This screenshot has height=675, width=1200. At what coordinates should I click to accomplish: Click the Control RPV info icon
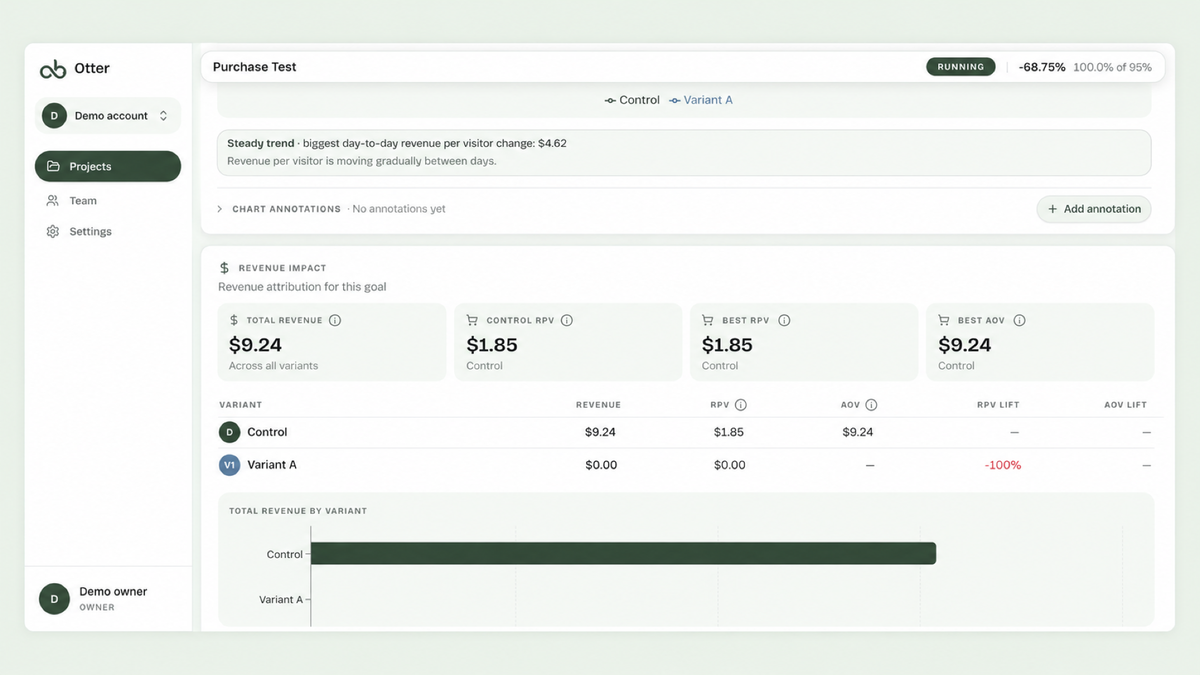click(567, 321)
